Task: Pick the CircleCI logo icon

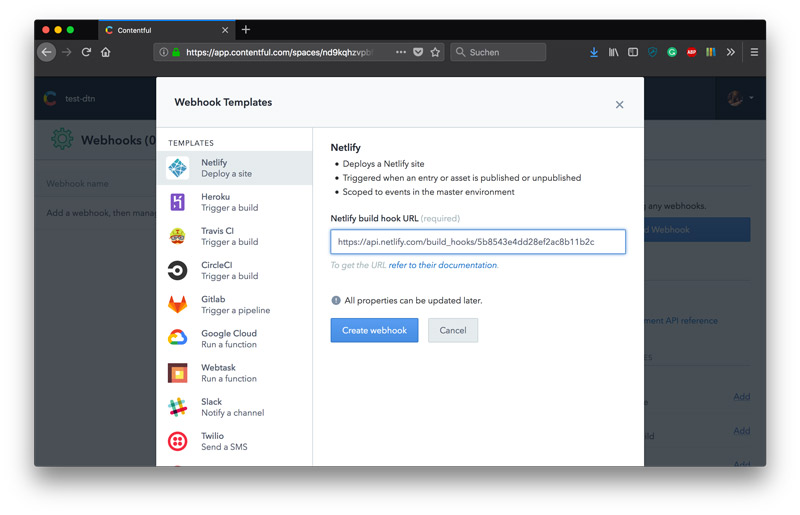Action: coord(178,271)
